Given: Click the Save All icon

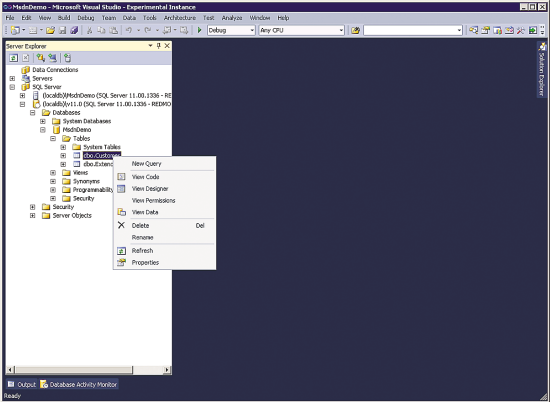Looking at the screenshot, I should 74,31.
